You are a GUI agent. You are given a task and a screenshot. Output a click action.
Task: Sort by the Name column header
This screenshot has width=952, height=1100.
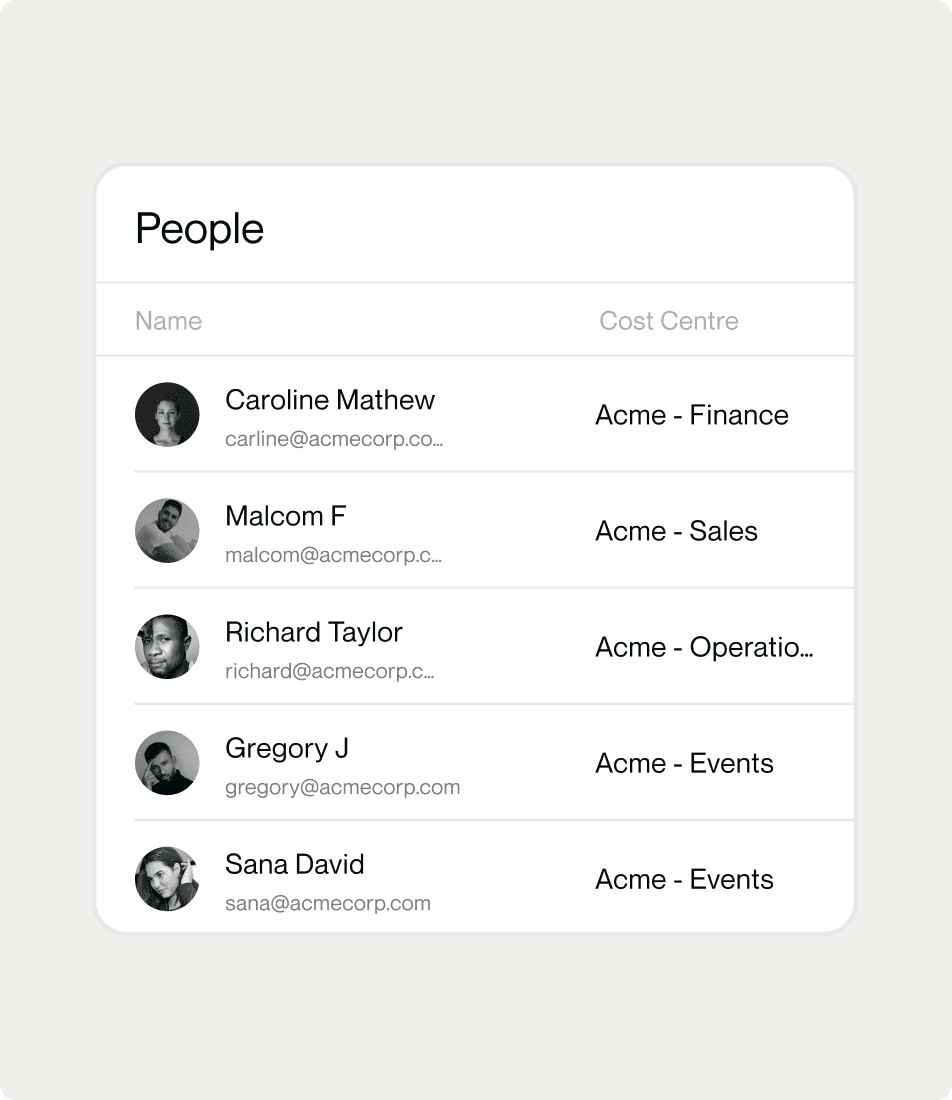point(168,321)
